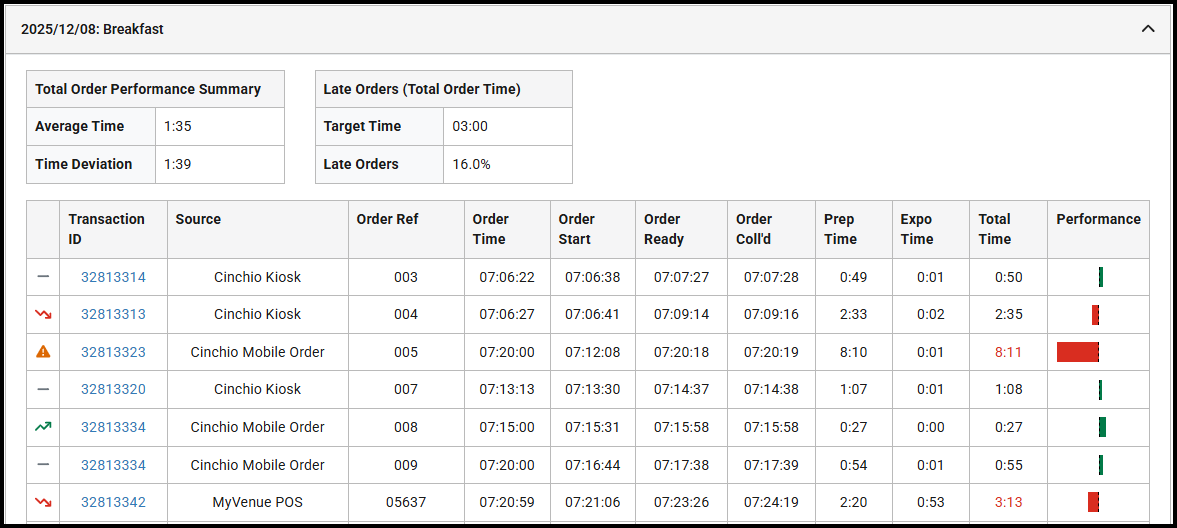1177x528 pixels.
Task: Click the Prep Time column header
Action: click(840, 229)
